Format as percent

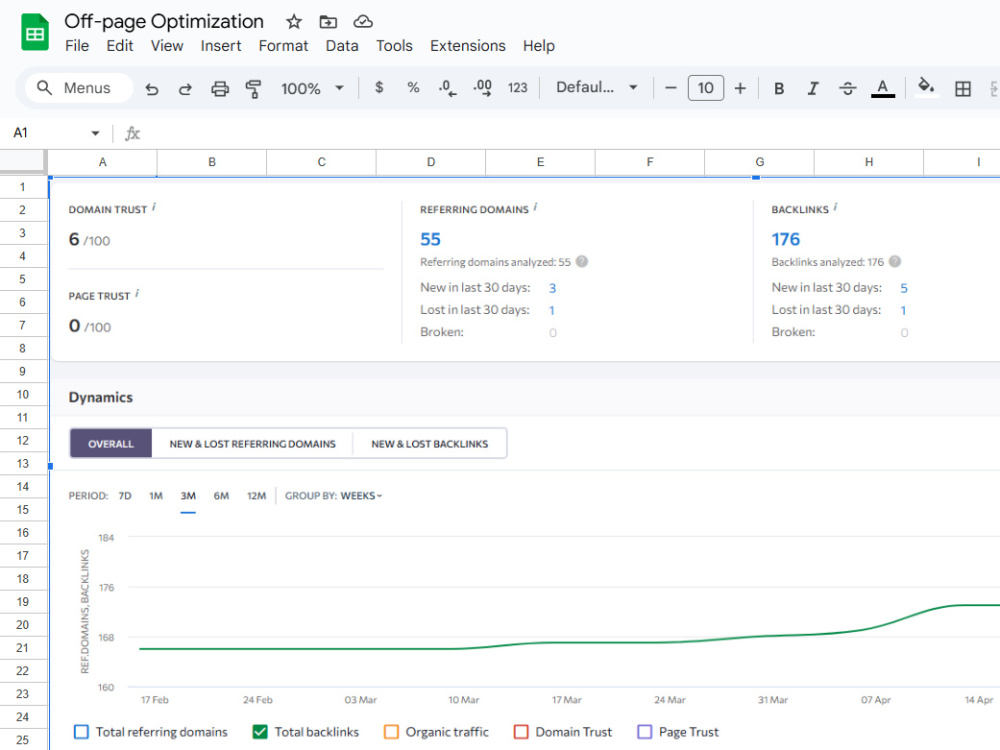[413, 87]
